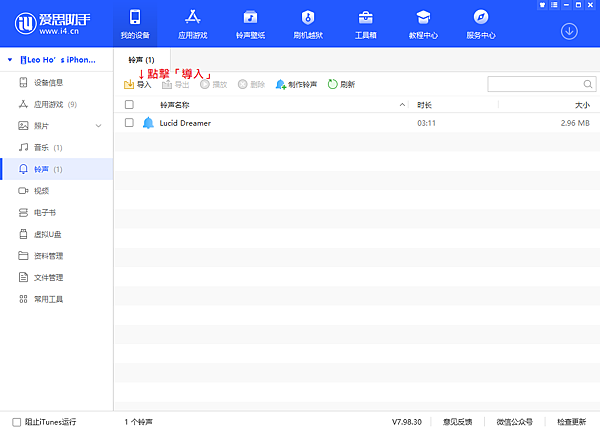Check the select-all header checkbox
The image size is (600, 430).
click(x=129, y=104)
